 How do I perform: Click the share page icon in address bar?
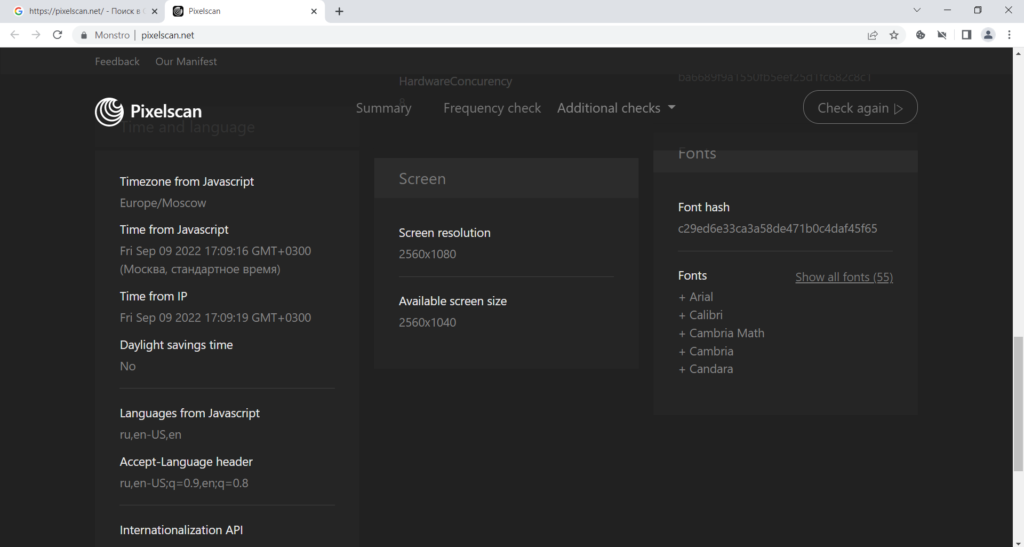[872, 34]
